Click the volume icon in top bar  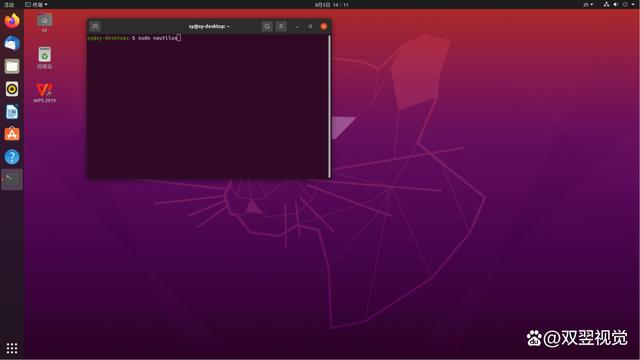tap(616, 4)
